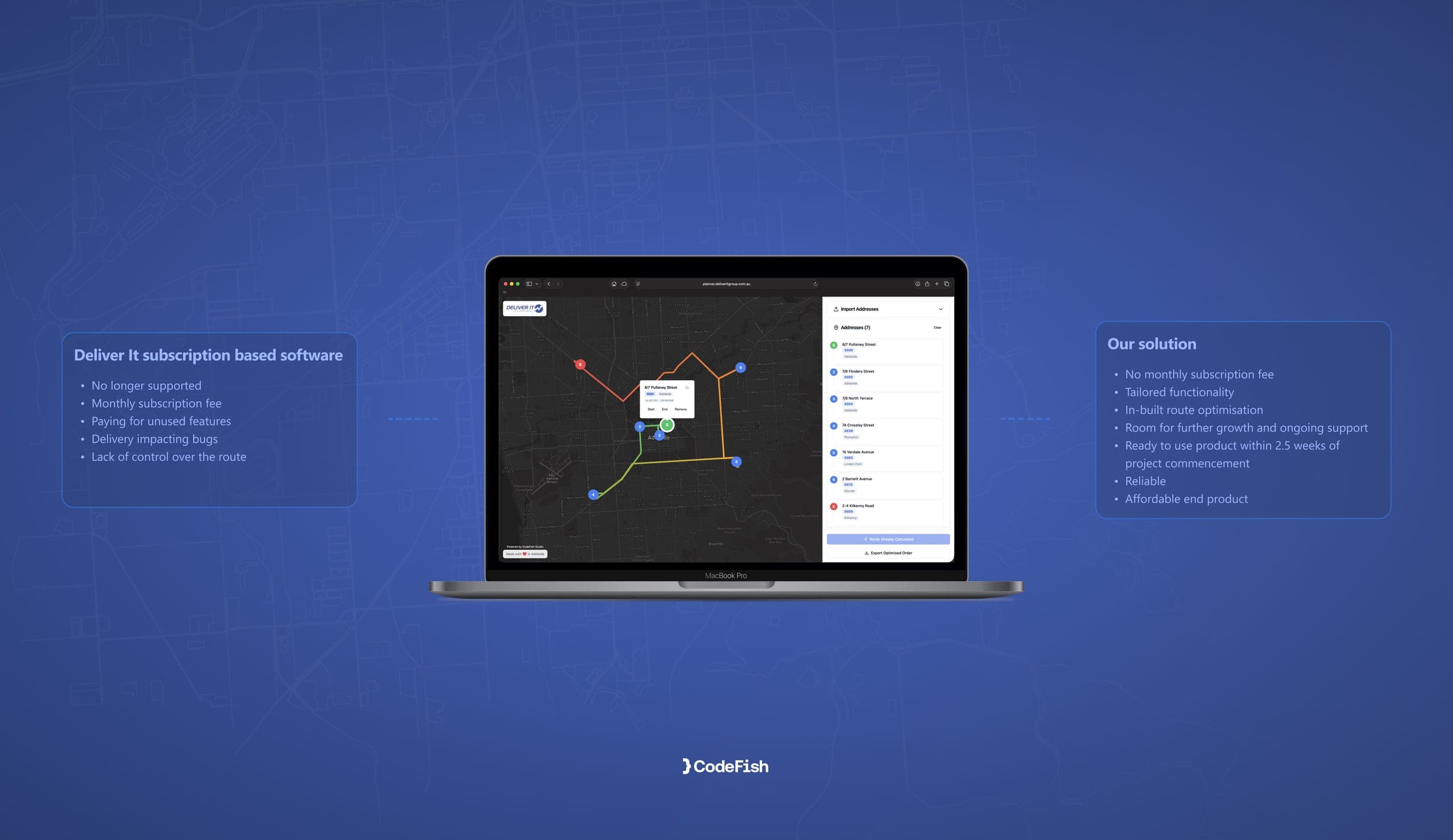The height and width of the screenshot is (840, 1453).
Task: Click the blue marker 6 on the map
Action: pos(740,367)
